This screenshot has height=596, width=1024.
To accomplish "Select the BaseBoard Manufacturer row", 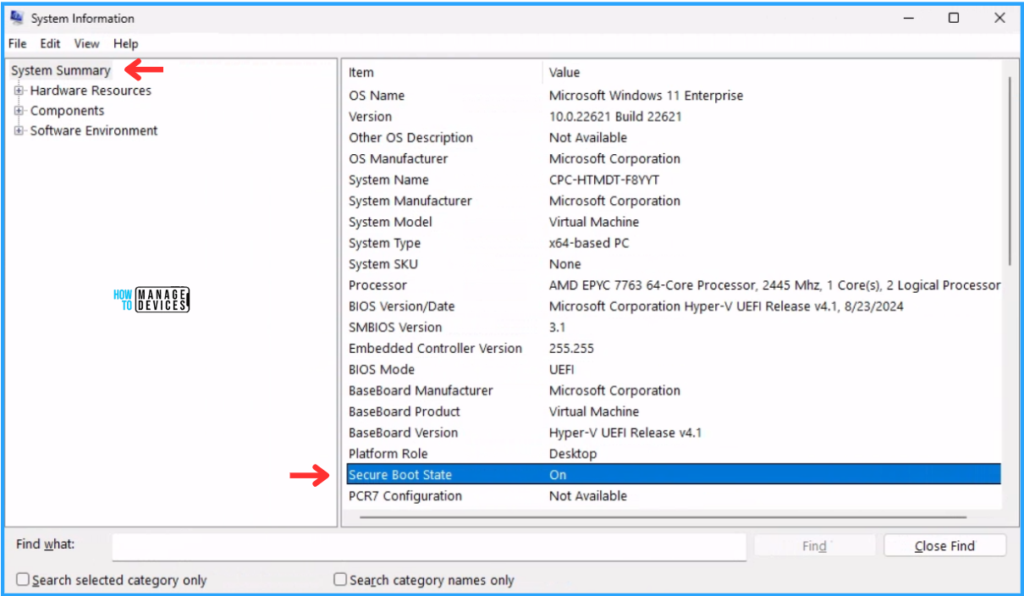I will coord(673,390).
